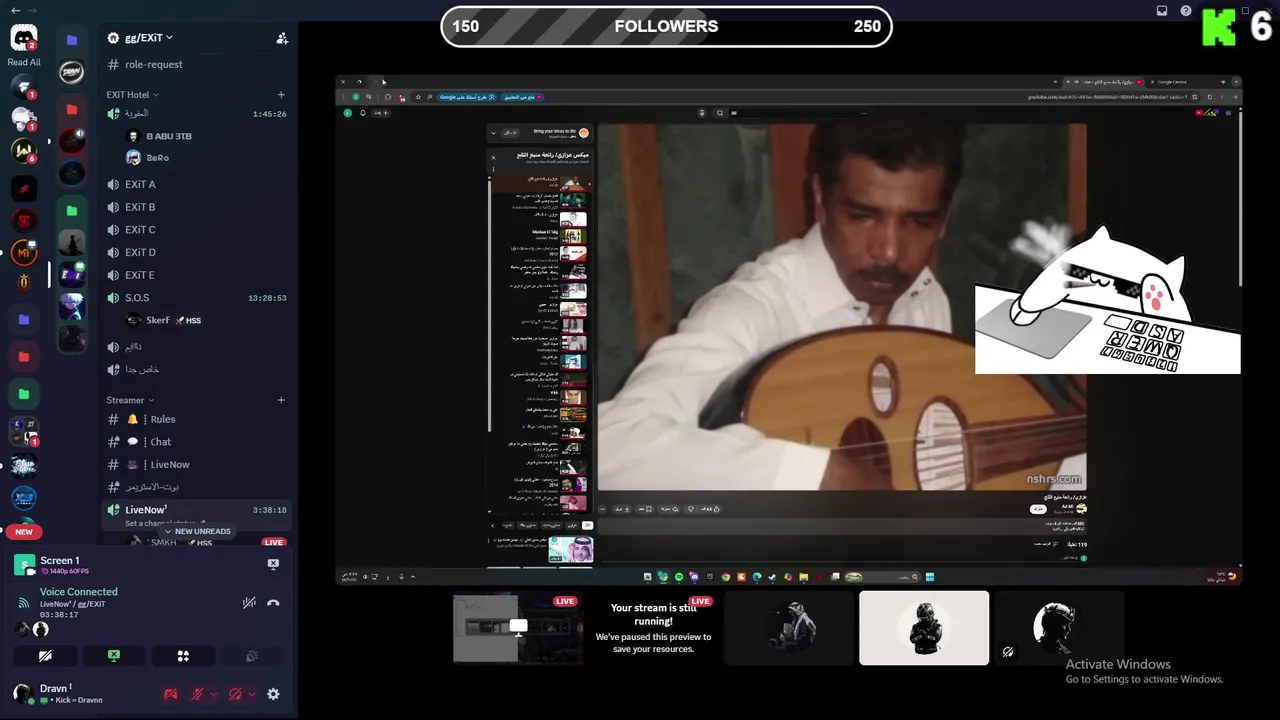Join the EXiT E voice channel
The height and width of the screenshot is (720, 1280).
click(198, 275)
